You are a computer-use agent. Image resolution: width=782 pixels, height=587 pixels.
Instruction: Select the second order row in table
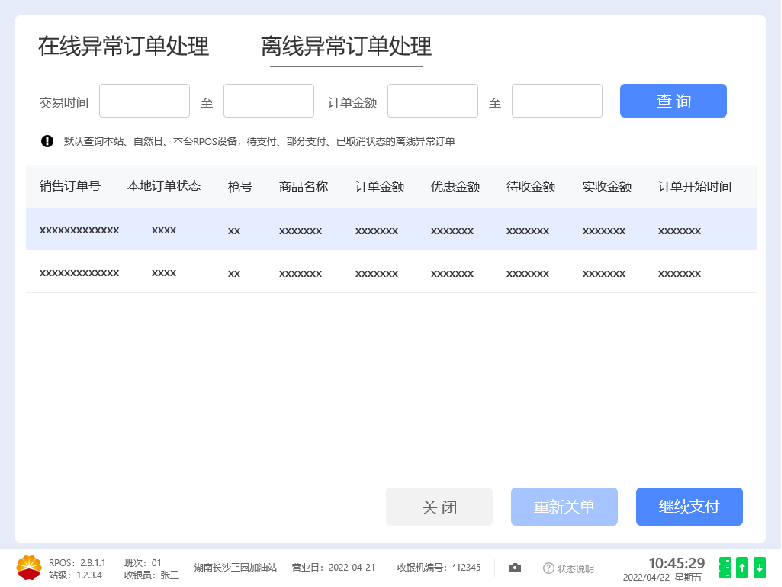(390, 272)
